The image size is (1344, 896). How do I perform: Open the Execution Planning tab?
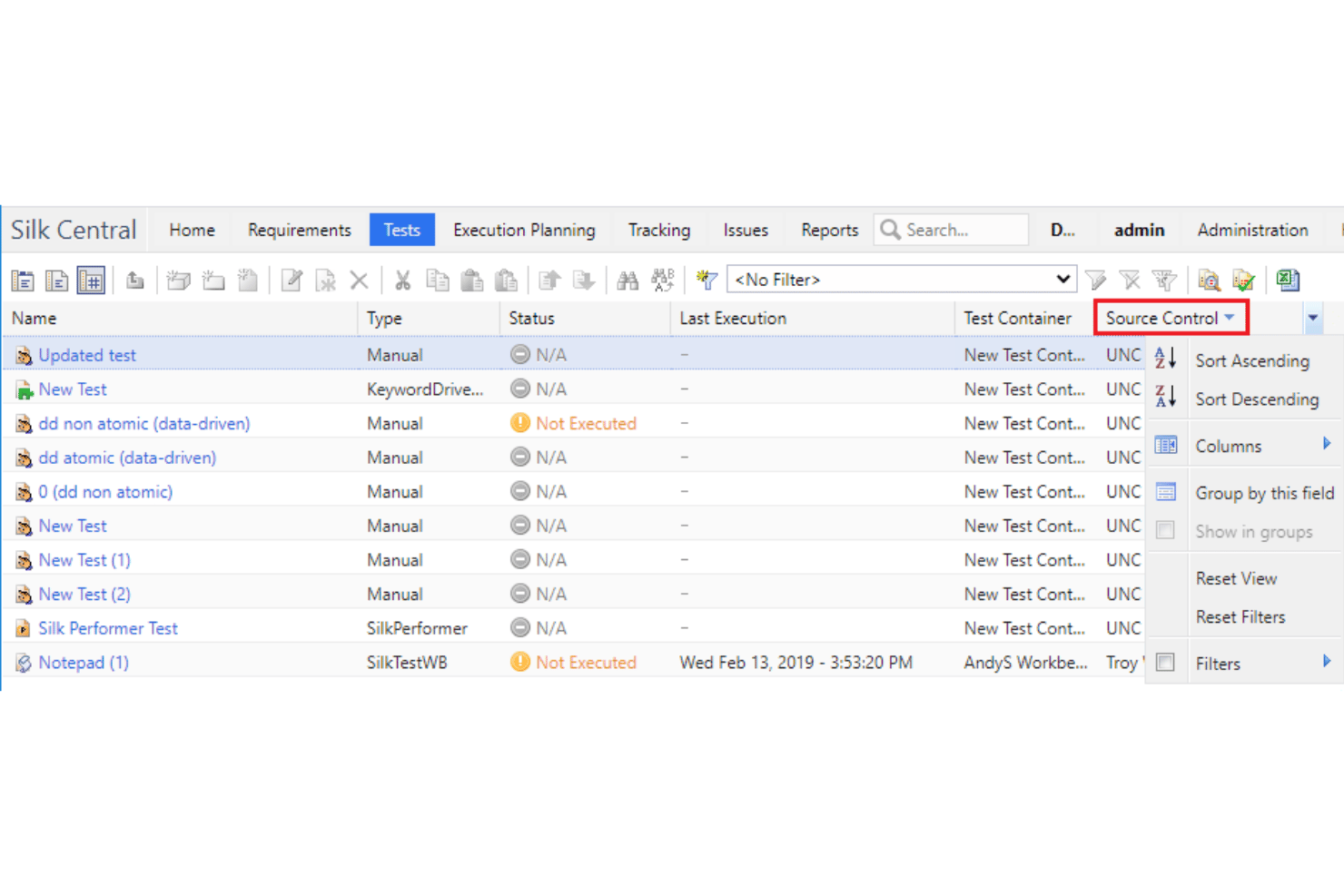point(524,231)
